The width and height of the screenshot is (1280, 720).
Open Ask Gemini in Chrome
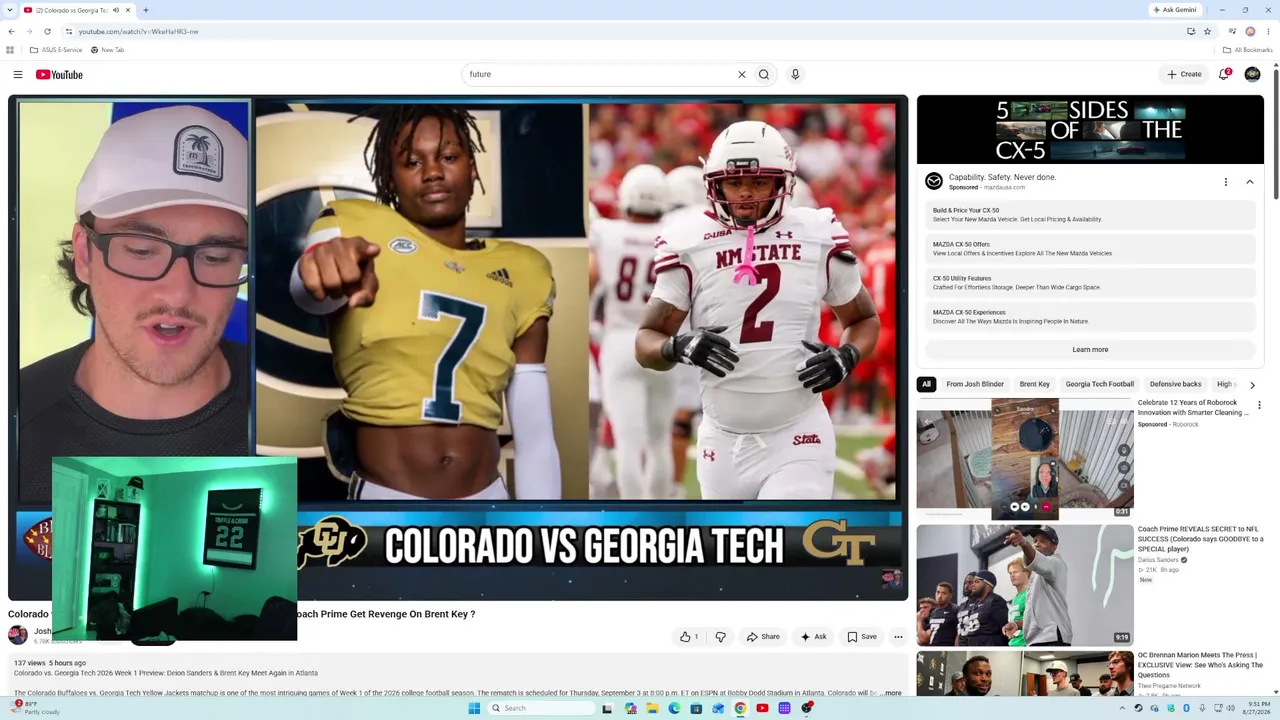[1174, 10]
